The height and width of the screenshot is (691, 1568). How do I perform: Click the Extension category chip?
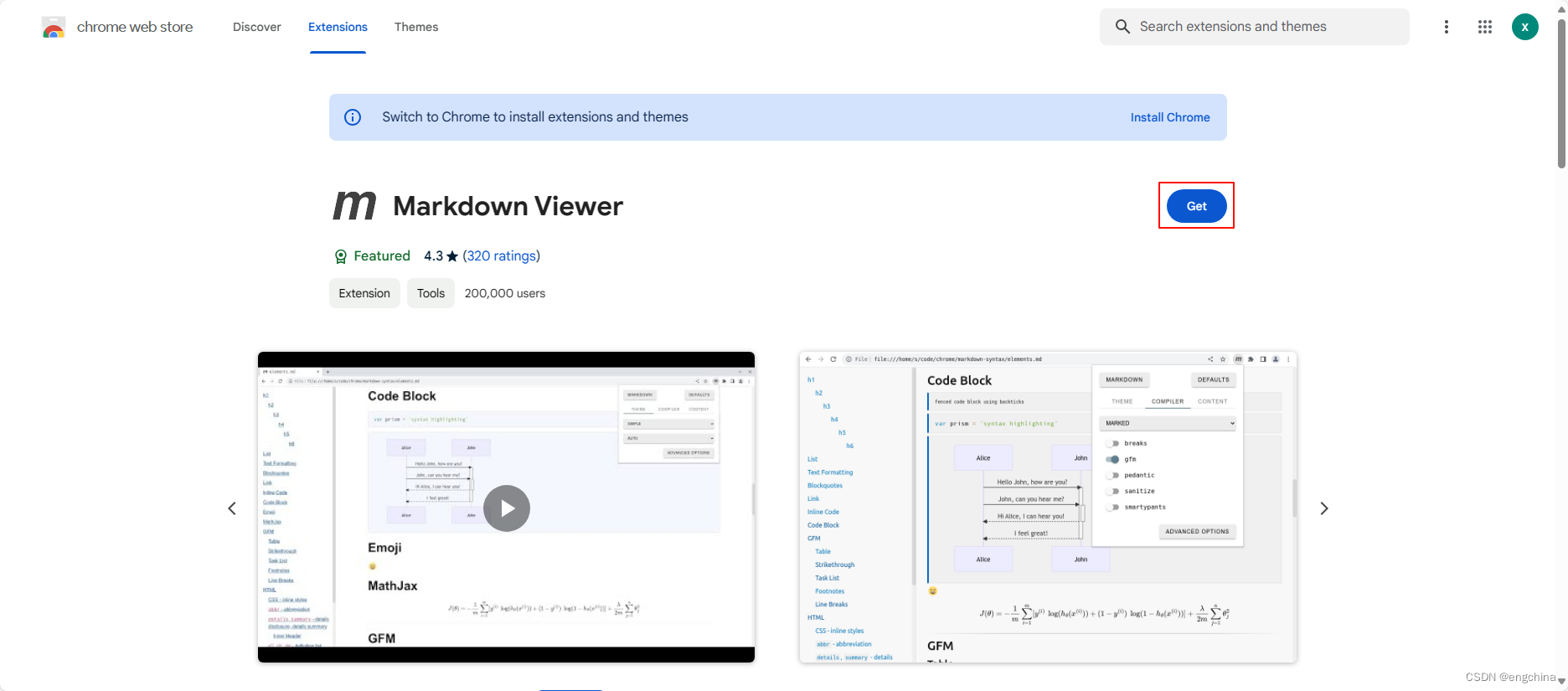click(x=364, y=293)
